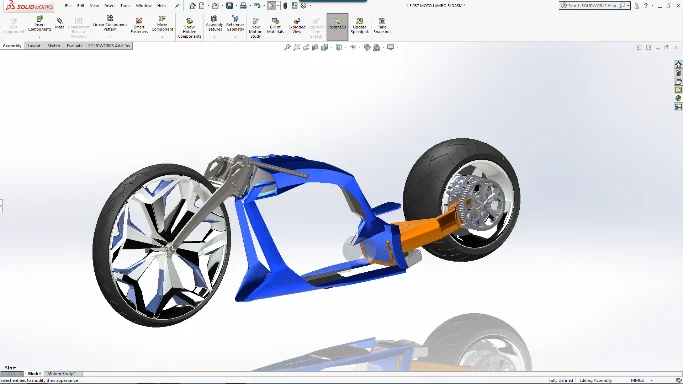The height and width of the screenshot is (384, 683).
Task: Create a New document
Action: pyautogui.click(x=202, y=6)
